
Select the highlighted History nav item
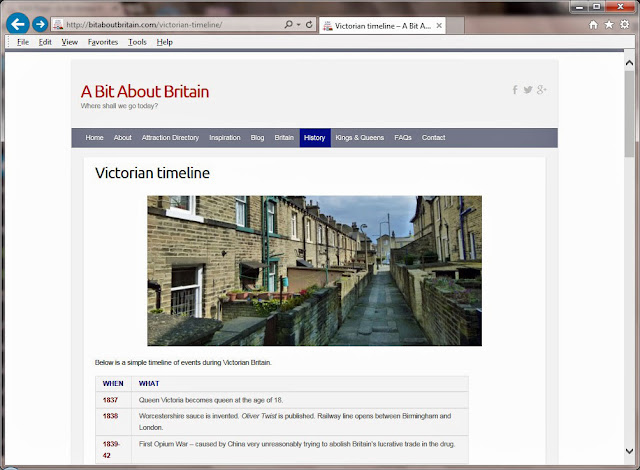point(315,138)
